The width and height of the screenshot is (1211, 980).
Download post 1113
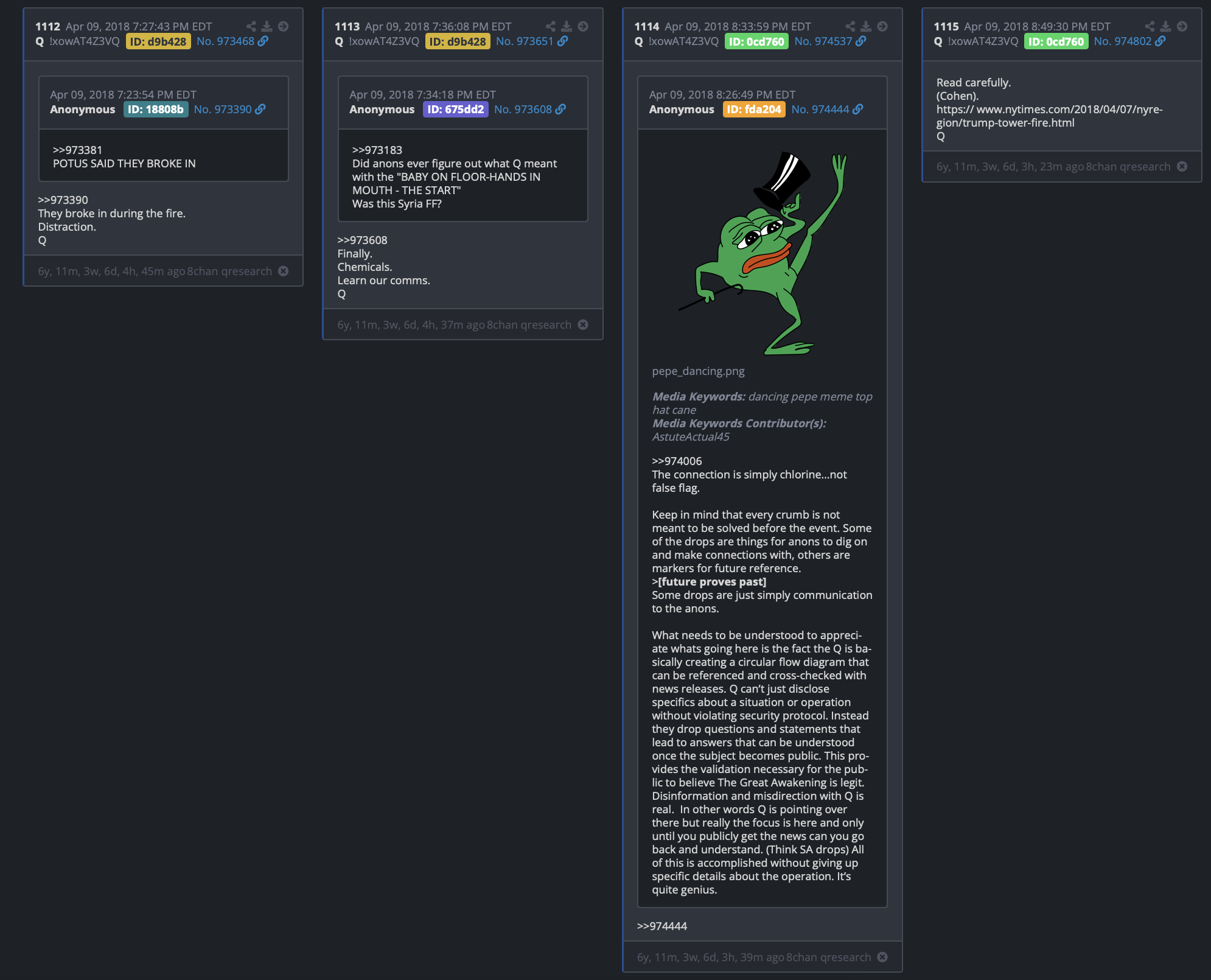[x=567, y=26]
